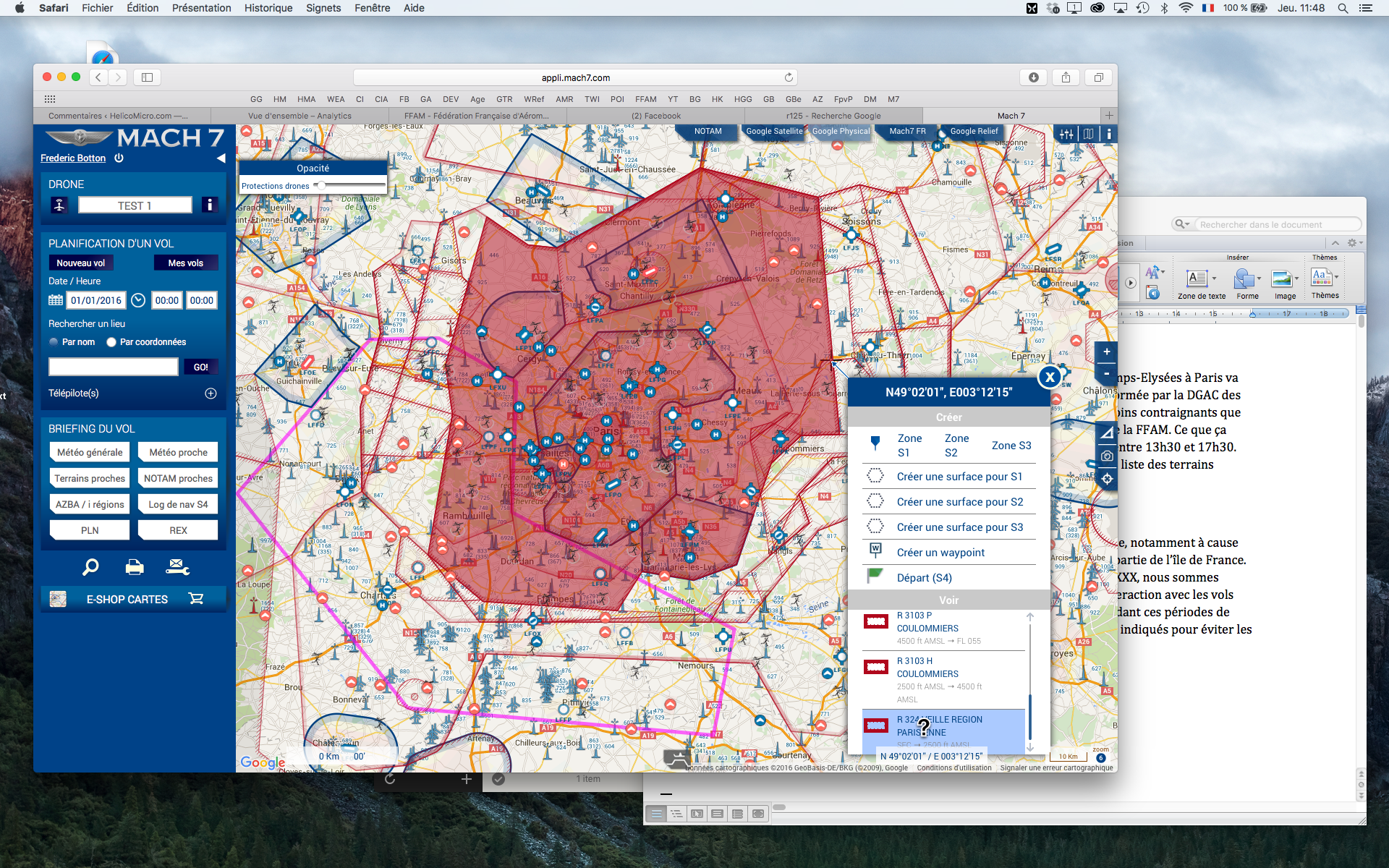The image size is (1389, 868).
Task: Open the calendar date picker icon
Action: pyautogui.click(x=56, y=300)
